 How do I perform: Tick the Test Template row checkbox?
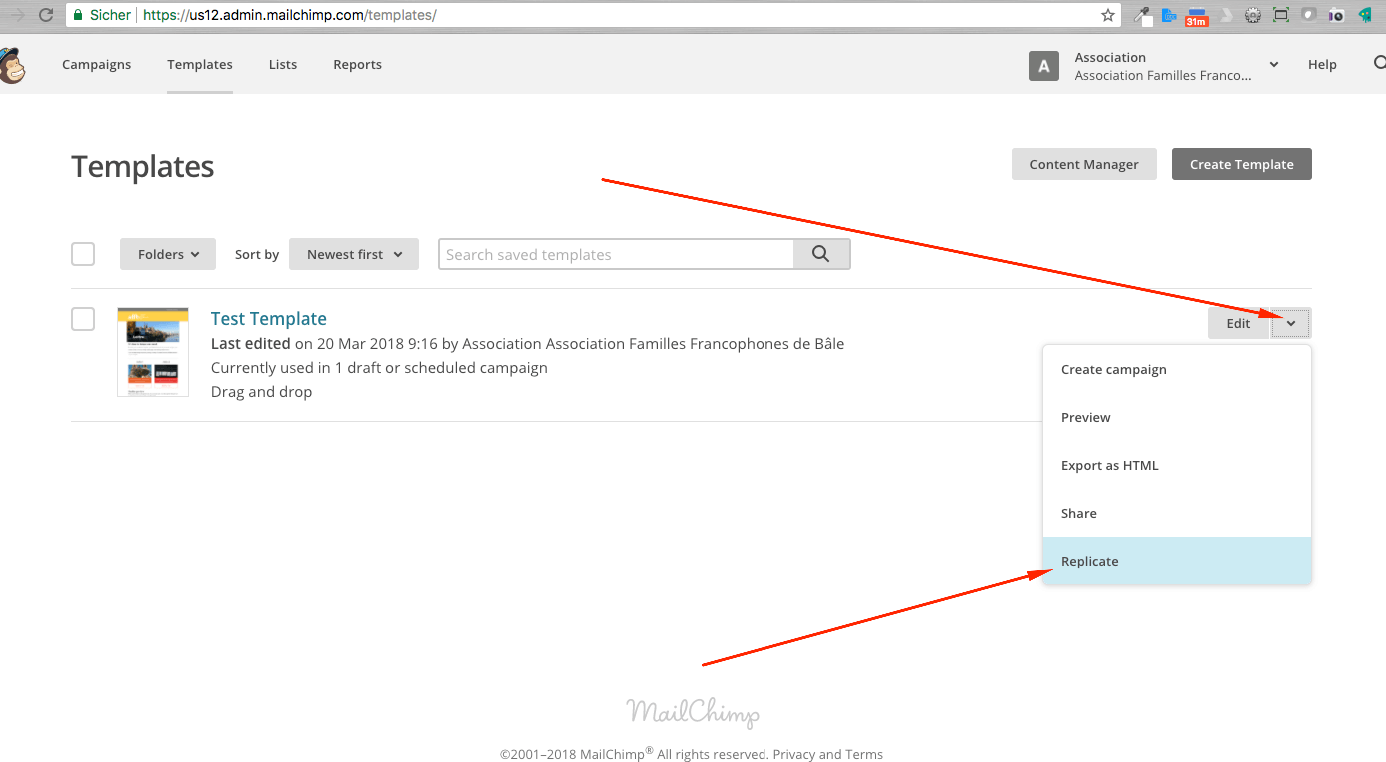tap(83, 319)
